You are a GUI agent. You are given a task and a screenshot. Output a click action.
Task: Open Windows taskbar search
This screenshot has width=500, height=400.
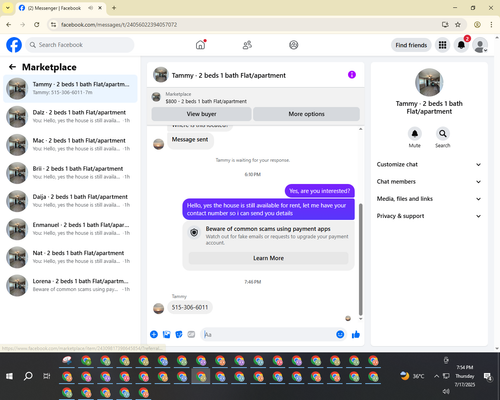click(x=28, y=376)
